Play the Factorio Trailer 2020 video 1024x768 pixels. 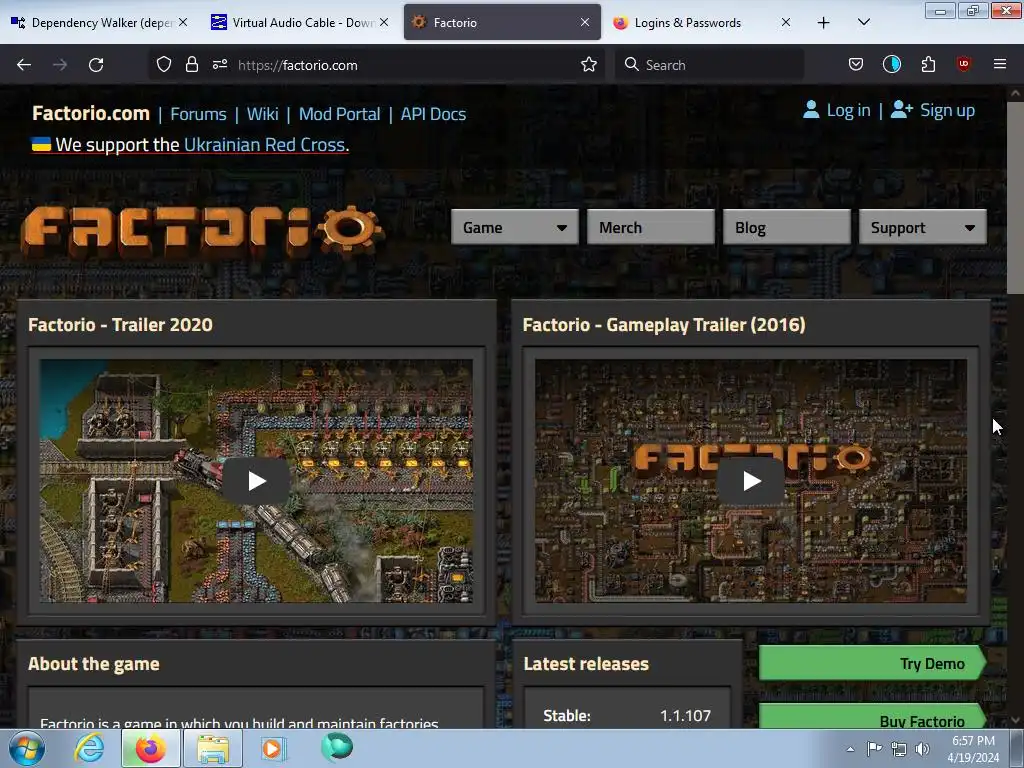[256, 481]
